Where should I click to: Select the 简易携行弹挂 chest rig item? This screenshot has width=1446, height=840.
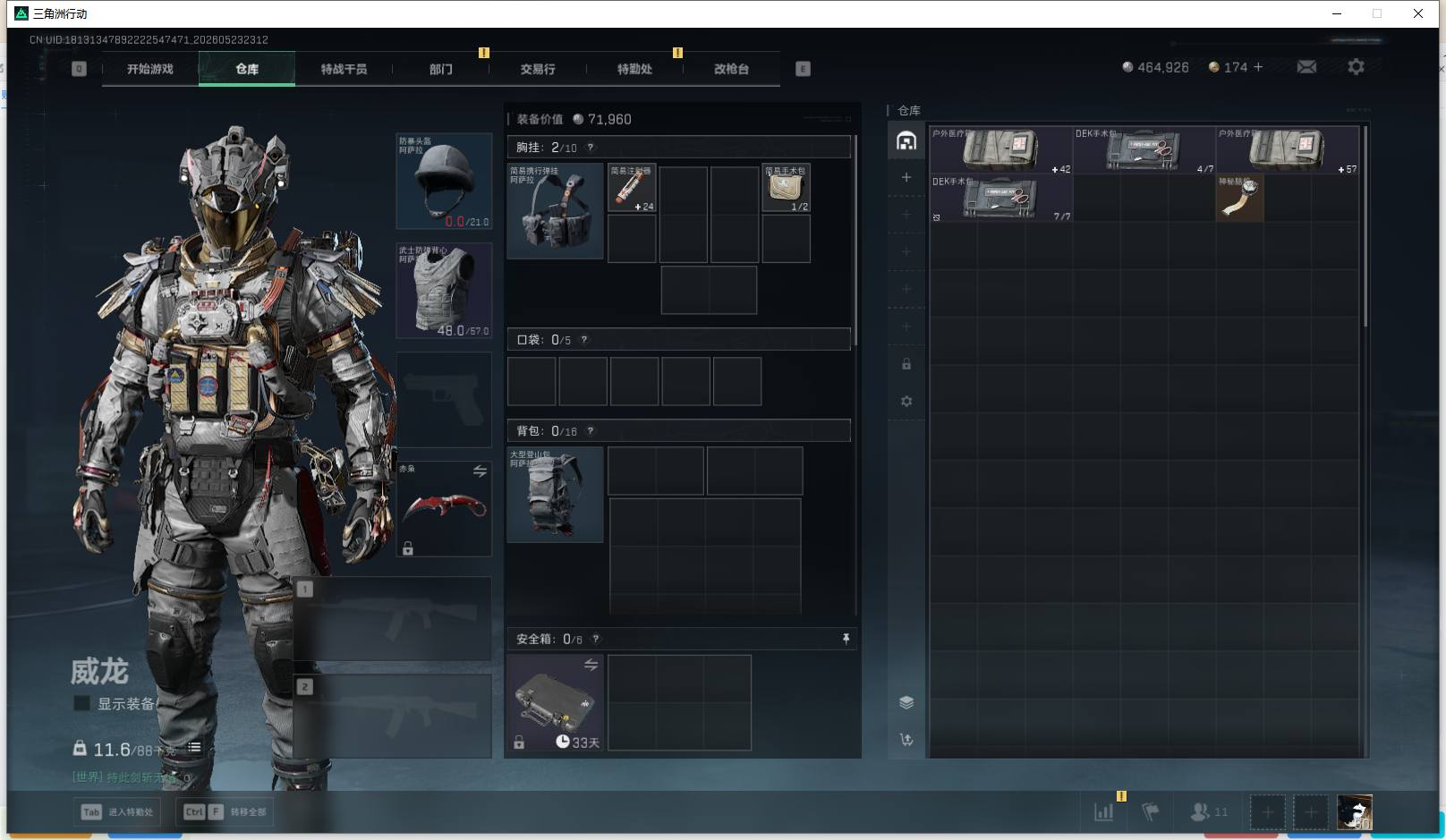tap(555, 211)
